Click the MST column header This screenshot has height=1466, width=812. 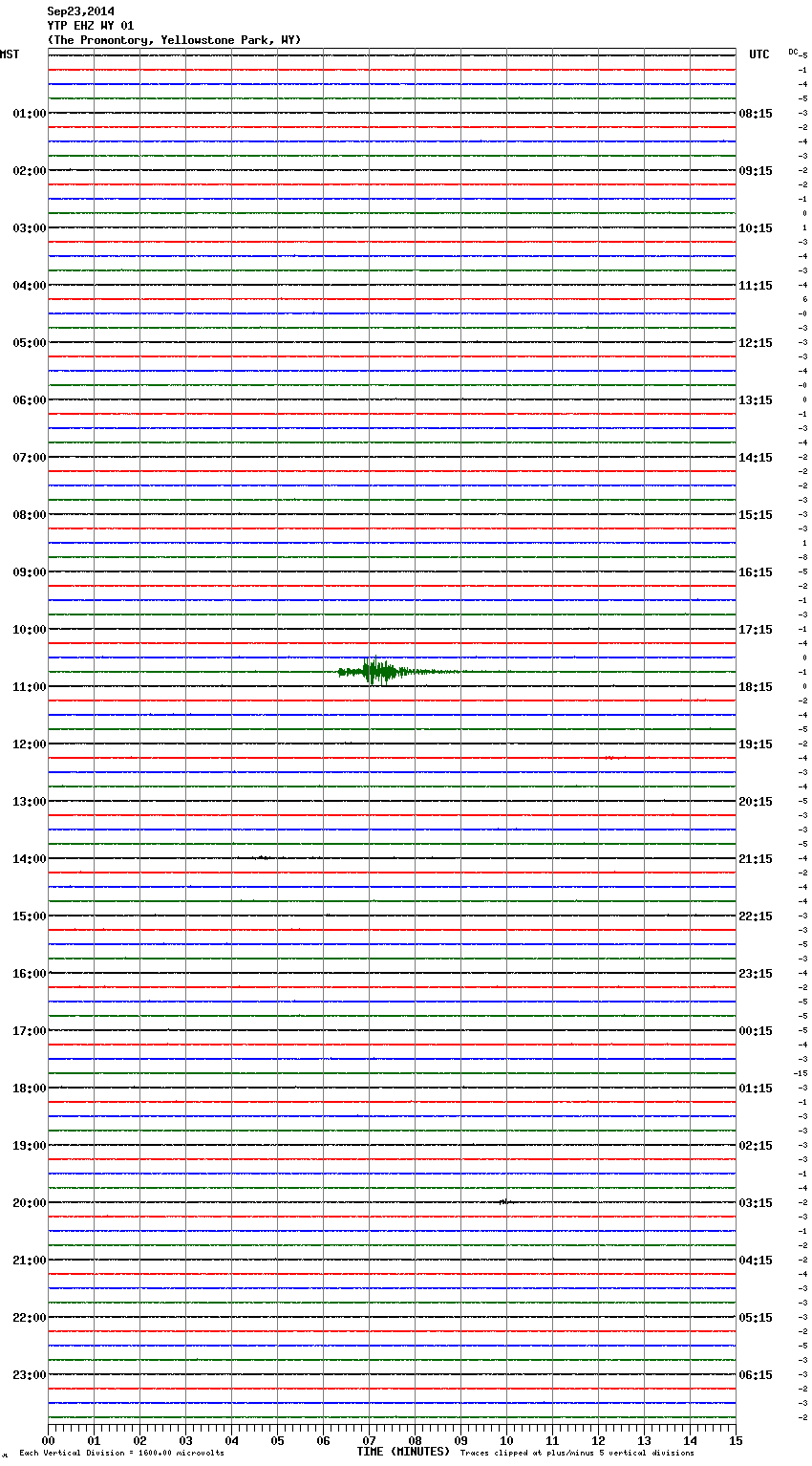click(x=10, y=54)
